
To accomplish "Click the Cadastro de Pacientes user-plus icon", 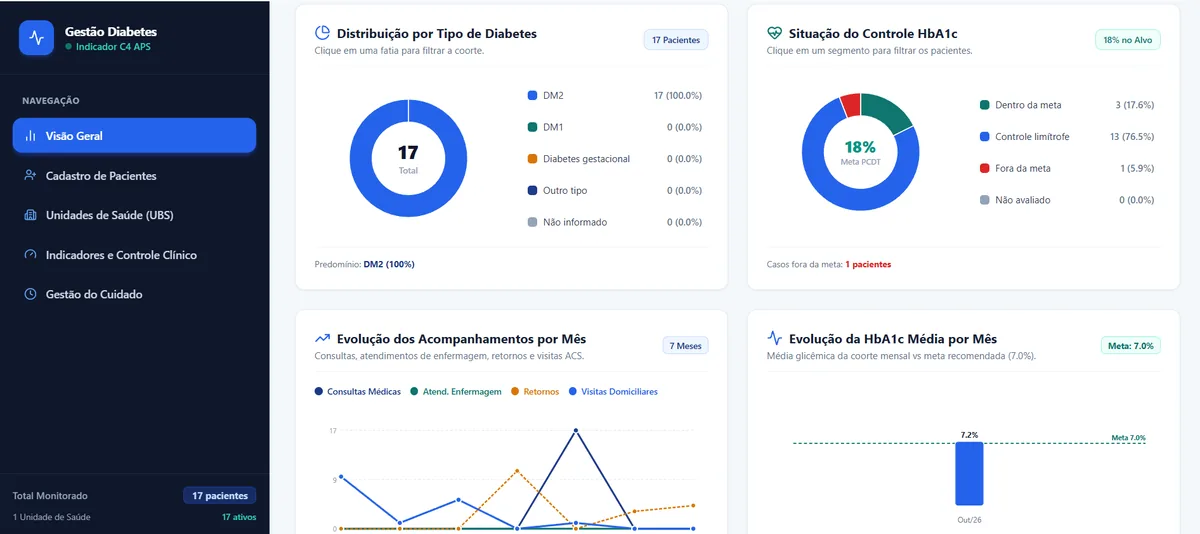I will click(30, 176).
